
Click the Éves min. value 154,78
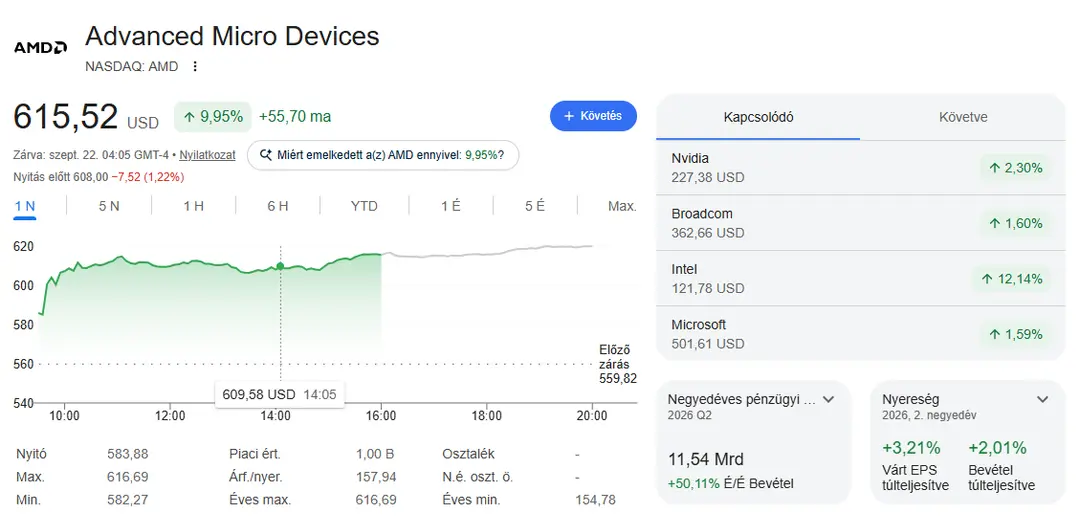[595, 499]
